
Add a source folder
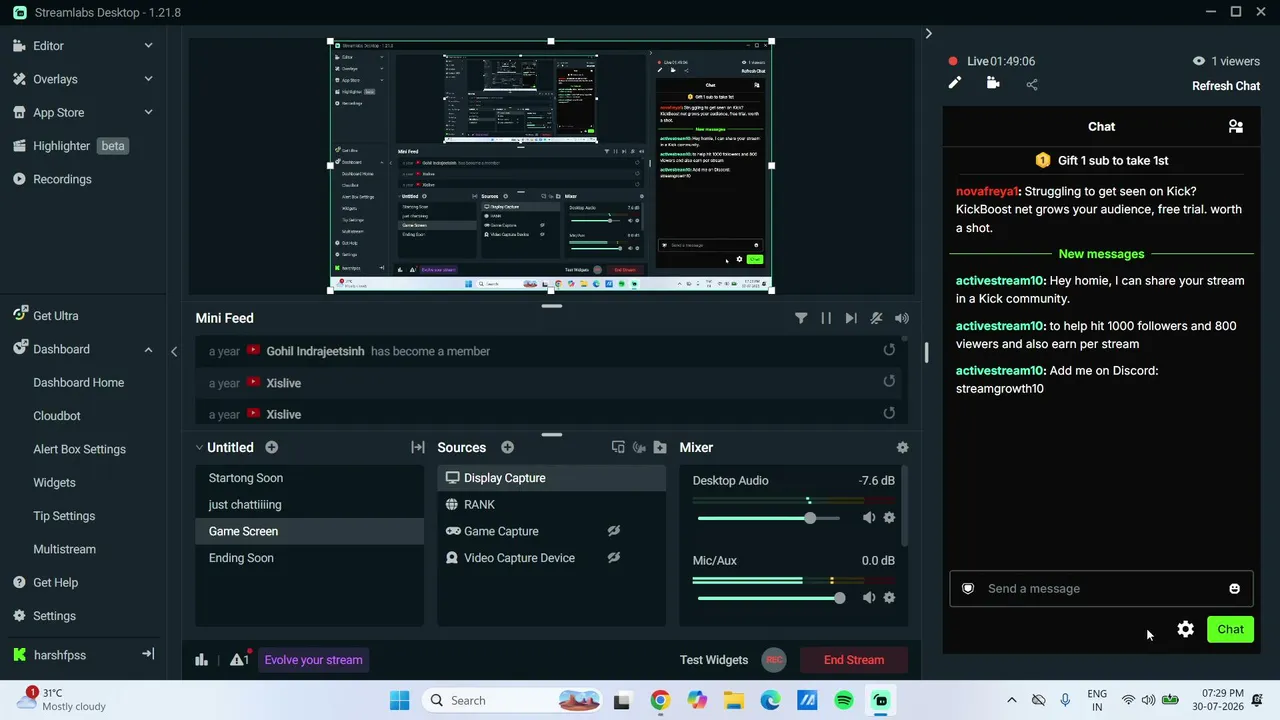[660, 447]
